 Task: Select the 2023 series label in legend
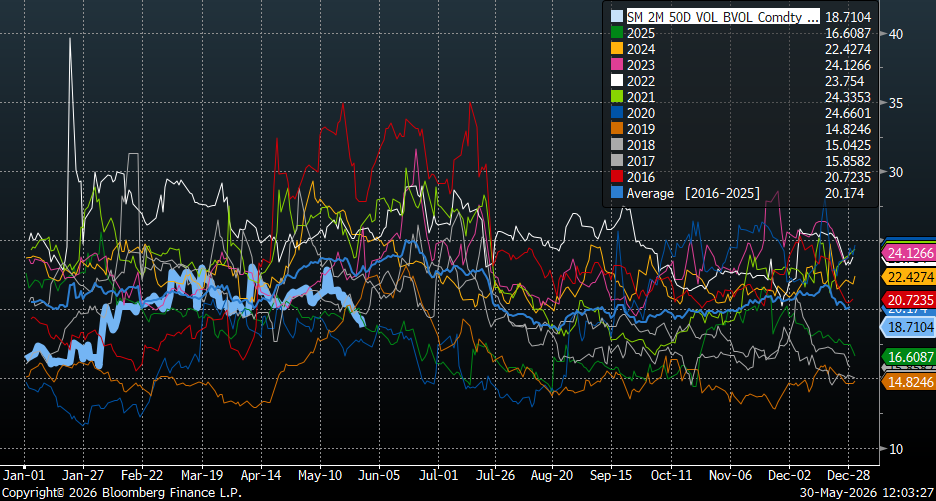[x=639, y=65]
